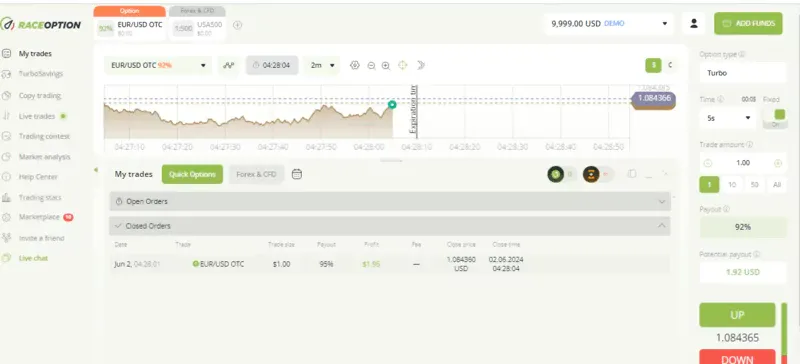800x364 pixels.
Task: Expand the Open Orders section
Action: (x=390, y=201)
